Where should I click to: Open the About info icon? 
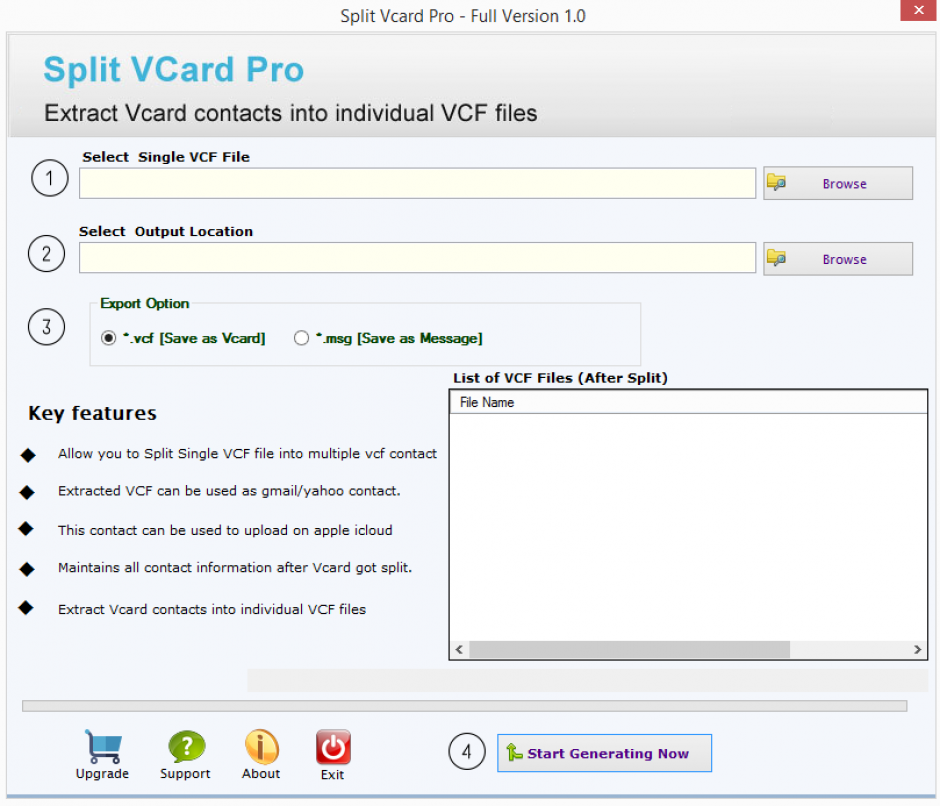[261, 747]
